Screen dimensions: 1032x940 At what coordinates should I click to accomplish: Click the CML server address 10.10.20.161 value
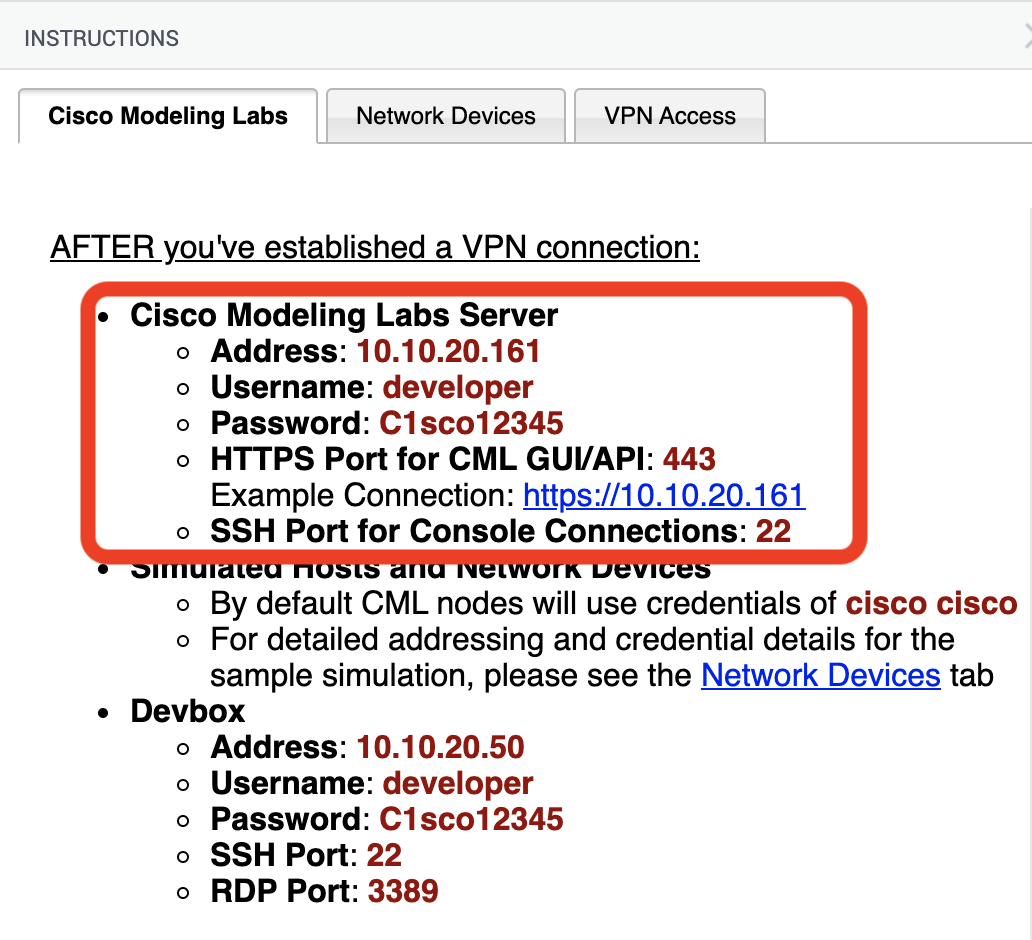[448, 351]
